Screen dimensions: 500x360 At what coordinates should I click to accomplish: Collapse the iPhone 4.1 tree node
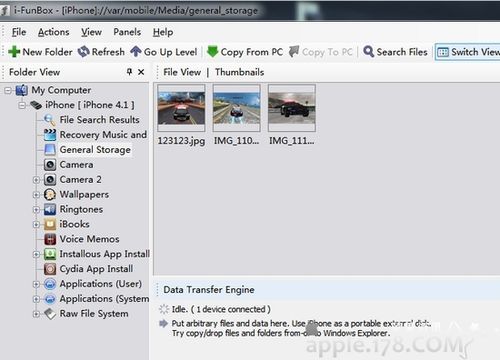22,105
